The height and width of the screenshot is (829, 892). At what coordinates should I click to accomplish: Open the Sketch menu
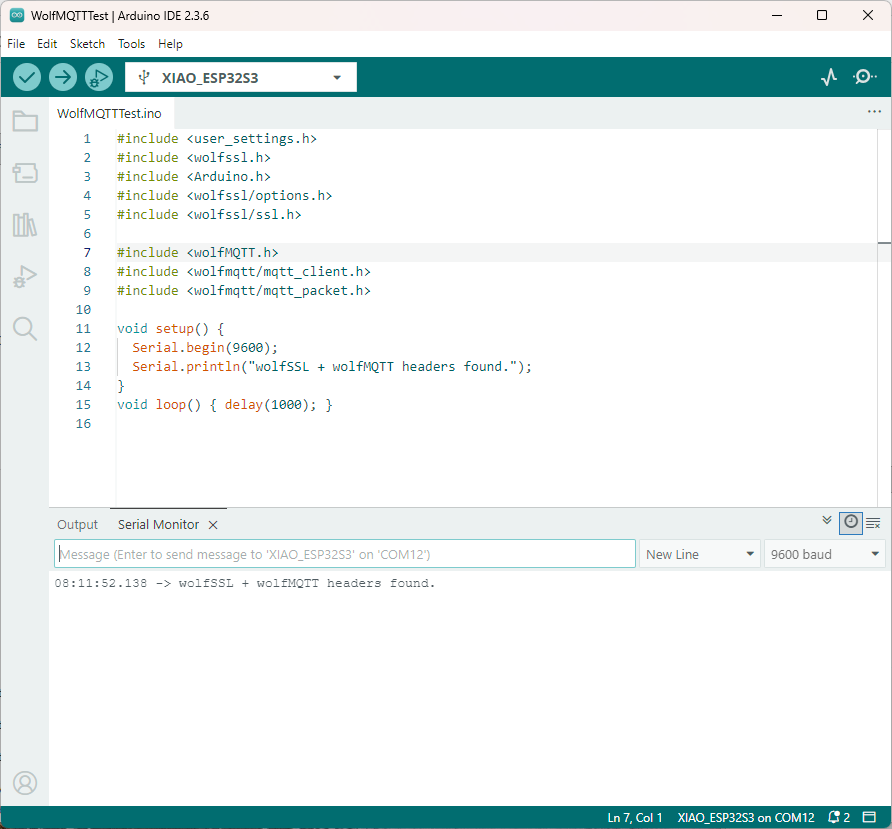click(87, 44)
